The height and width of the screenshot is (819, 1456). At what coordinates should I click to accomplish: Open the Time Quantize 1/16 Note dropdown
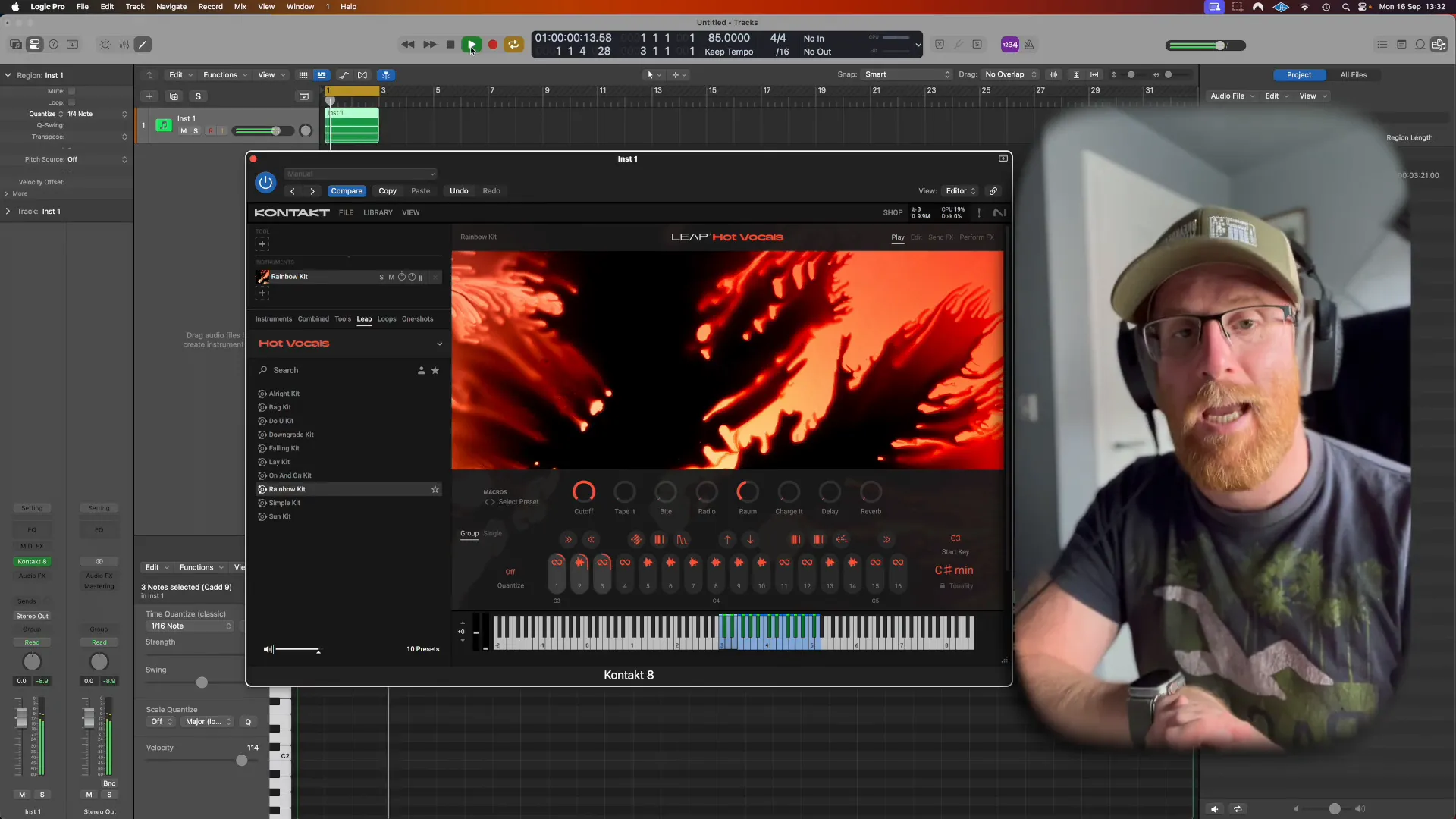click(x=190, y=626)
